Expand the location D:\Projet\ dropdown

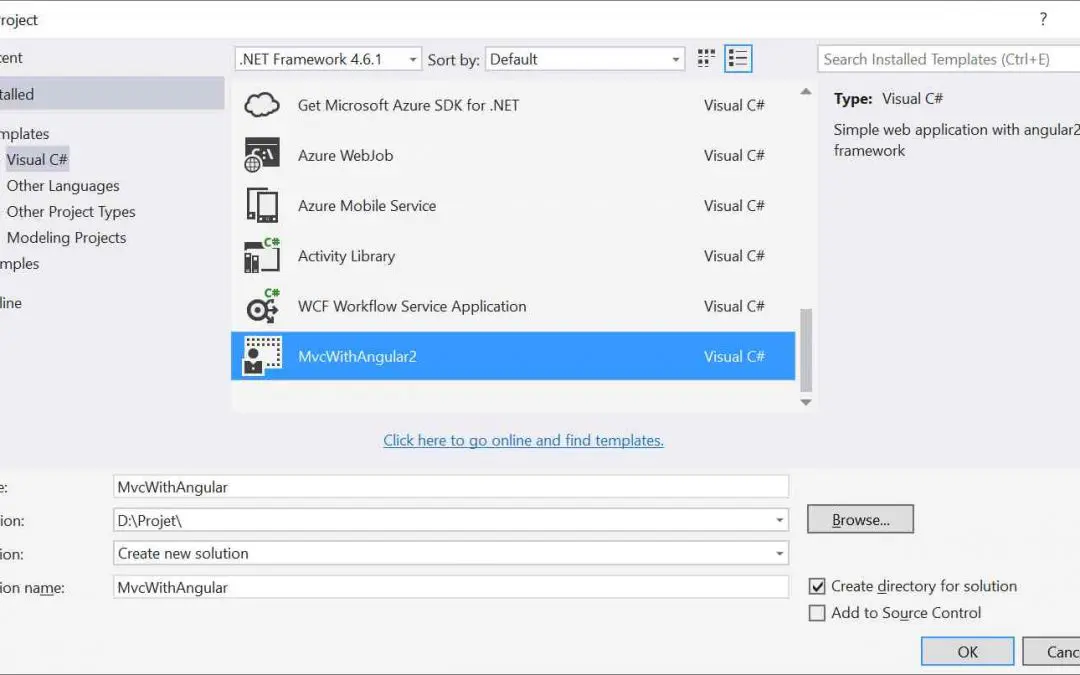tap(780, 520)
